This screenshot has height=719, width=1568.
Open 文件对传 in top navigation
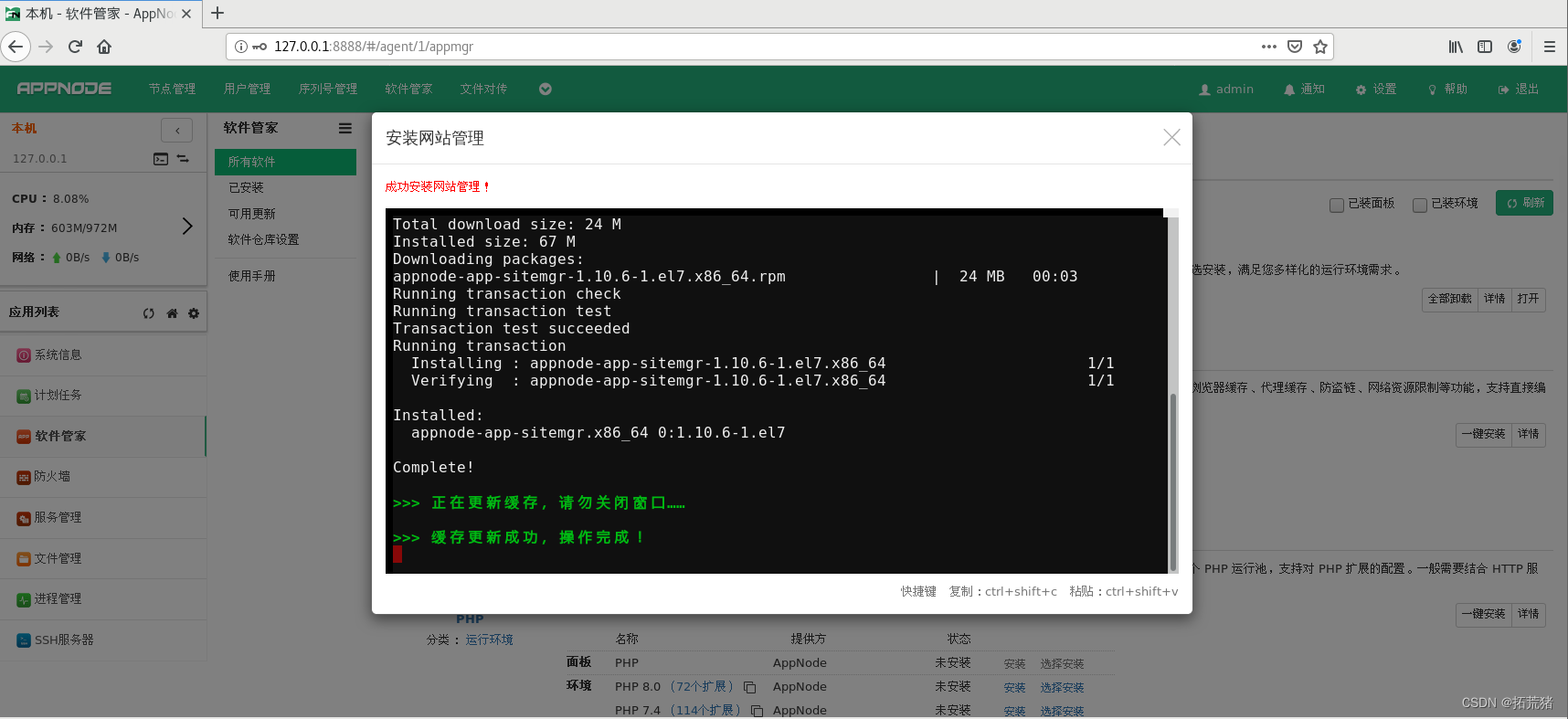(483, 89)
